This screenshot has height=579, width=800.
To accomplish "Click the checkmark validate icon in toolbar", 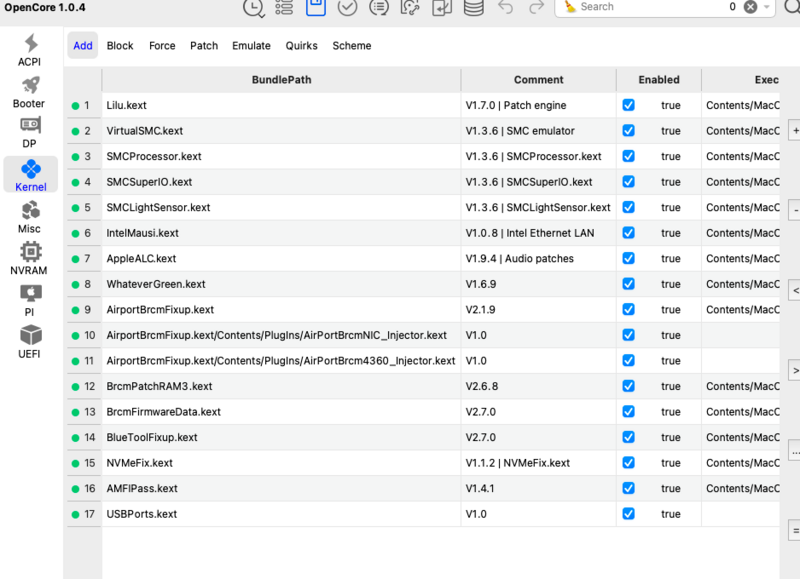I will pyautogui.click(x=347, y=7).
